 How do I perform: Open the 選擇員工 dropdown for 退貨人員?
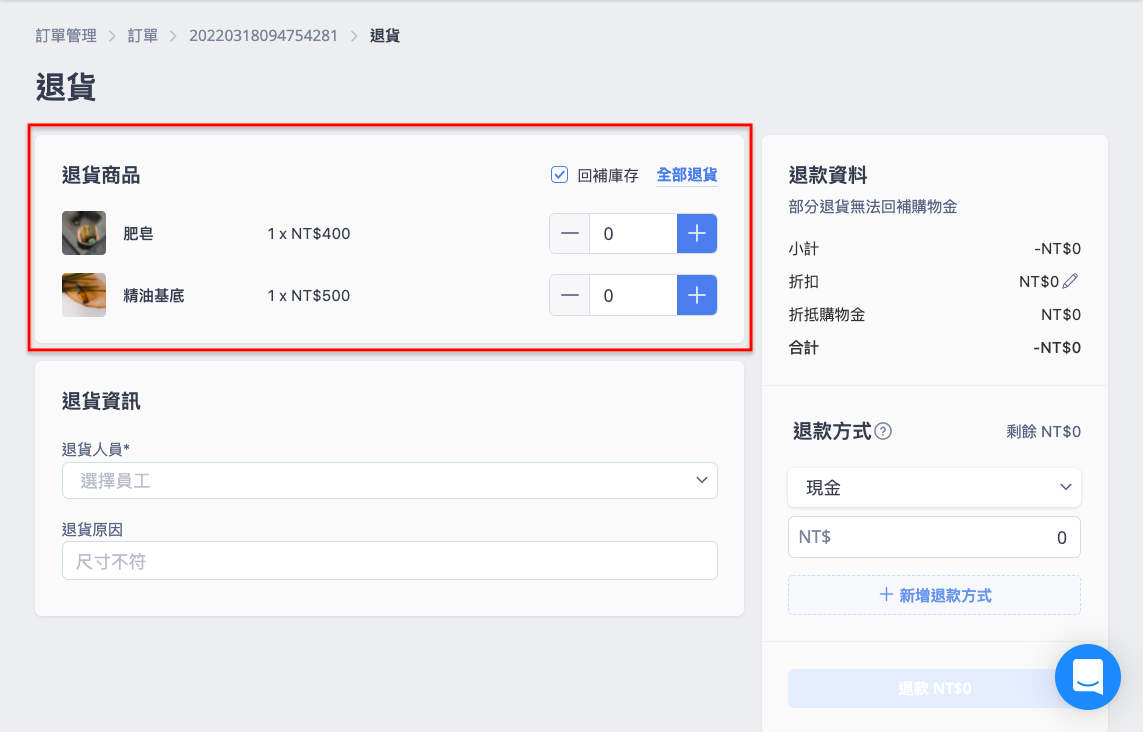(x=389, y=480)
